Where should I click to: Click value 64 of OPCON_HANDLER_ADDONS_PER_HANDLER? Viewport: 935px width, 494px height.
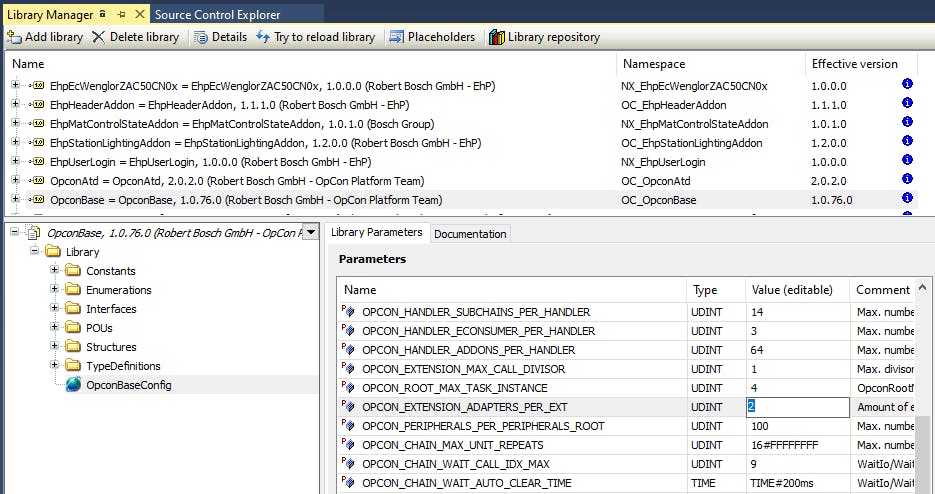click(757, 350)
